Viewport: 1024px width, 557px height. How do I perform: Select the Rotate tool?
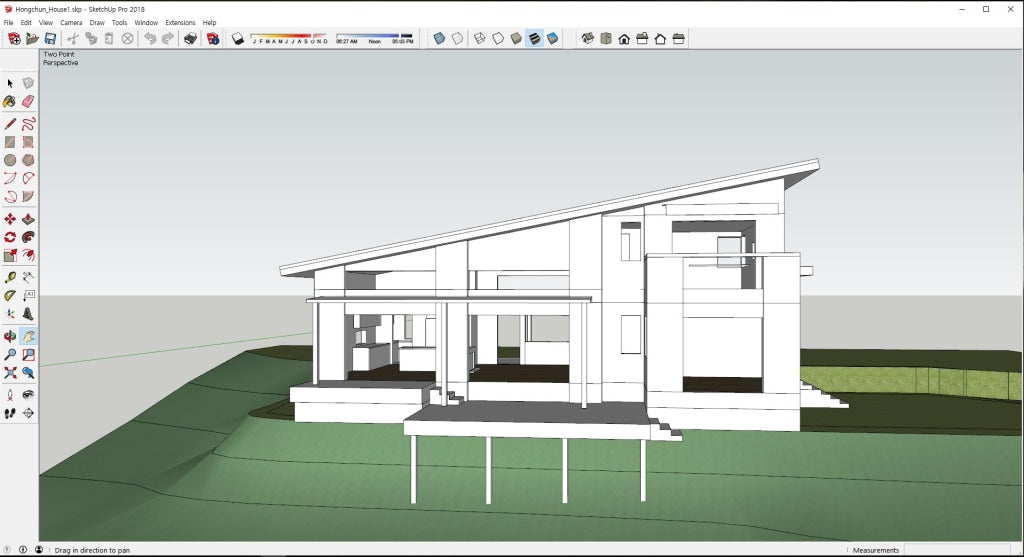click(x=10, y=237)
